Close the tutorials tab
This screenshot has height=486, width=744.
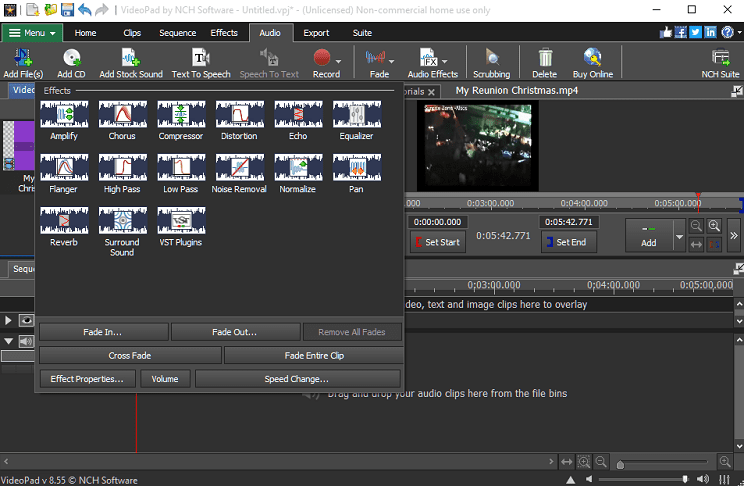pos(431,92)
